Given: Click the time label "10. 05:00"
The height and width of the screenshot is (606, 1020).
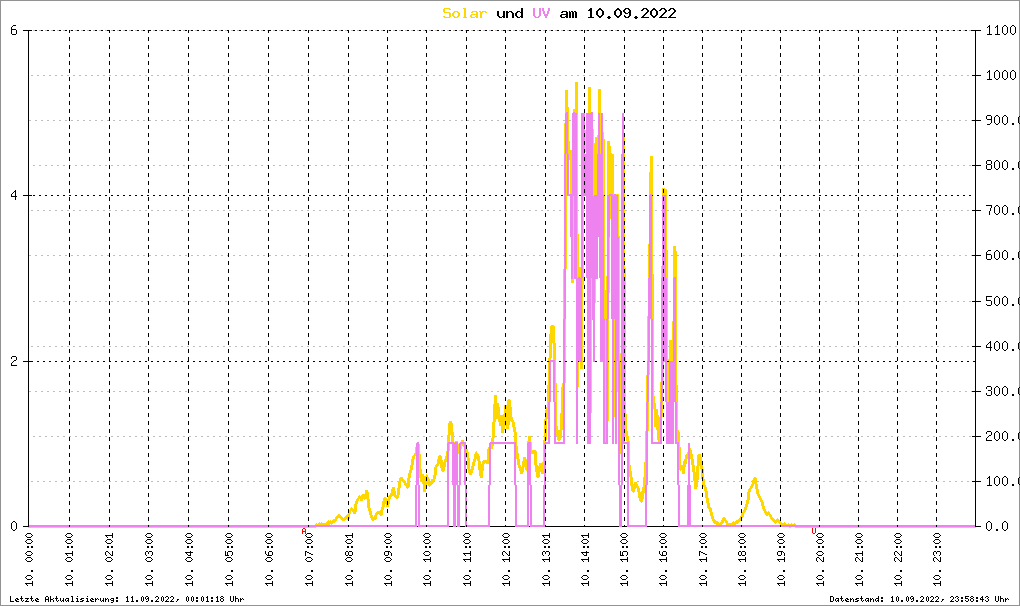Looking at the screenshot, I should [x=229, y=560].
